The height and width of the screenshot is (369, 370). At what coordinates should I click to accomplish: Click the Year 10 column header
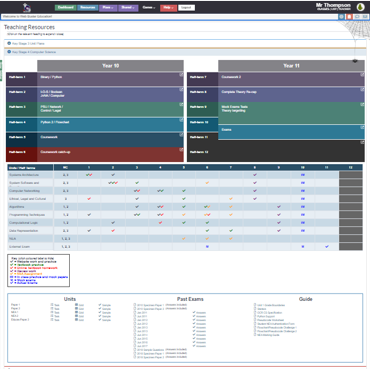point(110,66)
